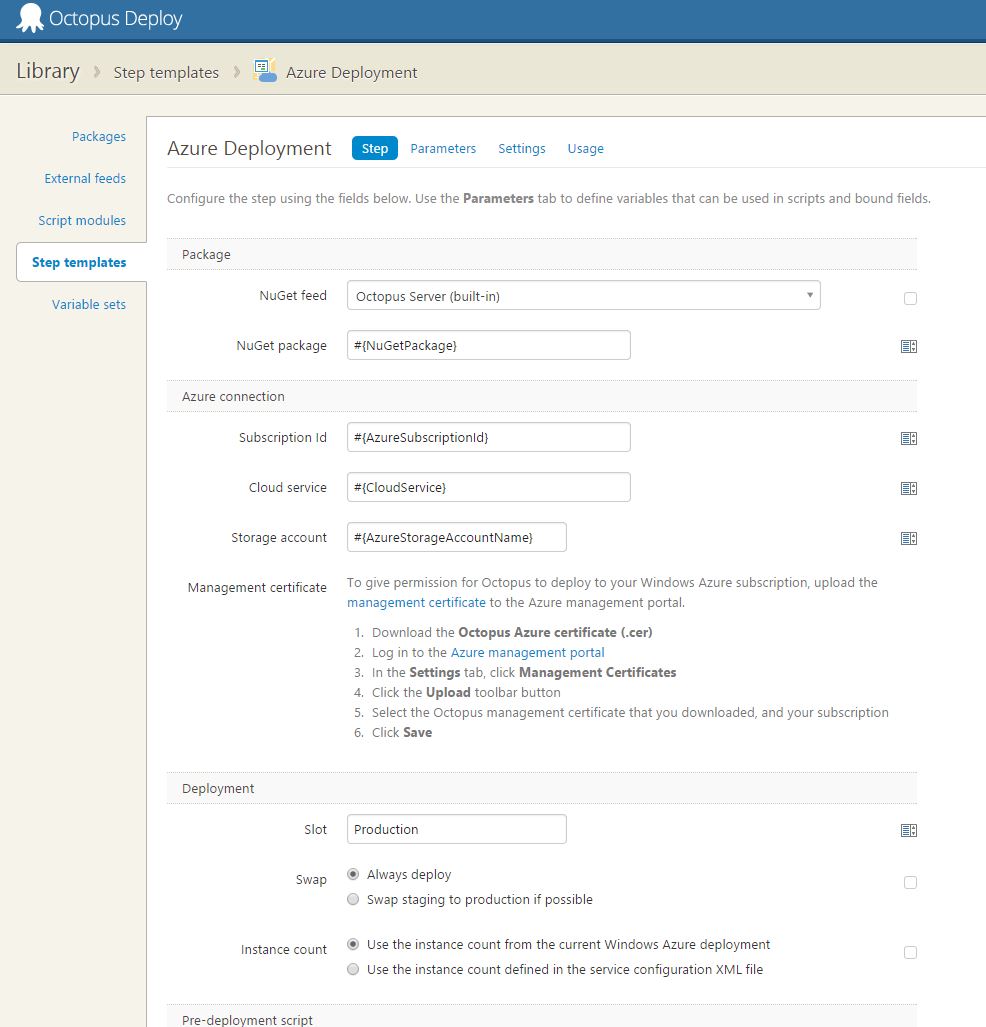Choose instance count from service configuration XML
This screenshot has width=986, height=1027.
[x=353, y=969]
